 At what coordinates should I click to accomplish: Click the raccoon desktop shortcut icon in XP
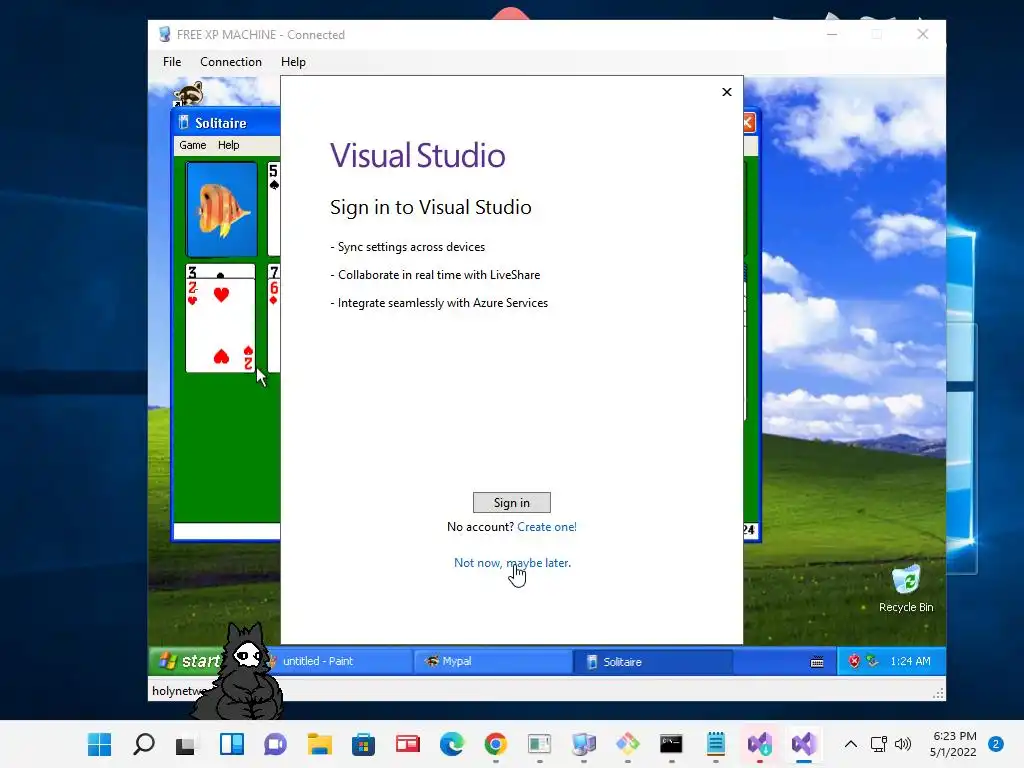[188, 93]
